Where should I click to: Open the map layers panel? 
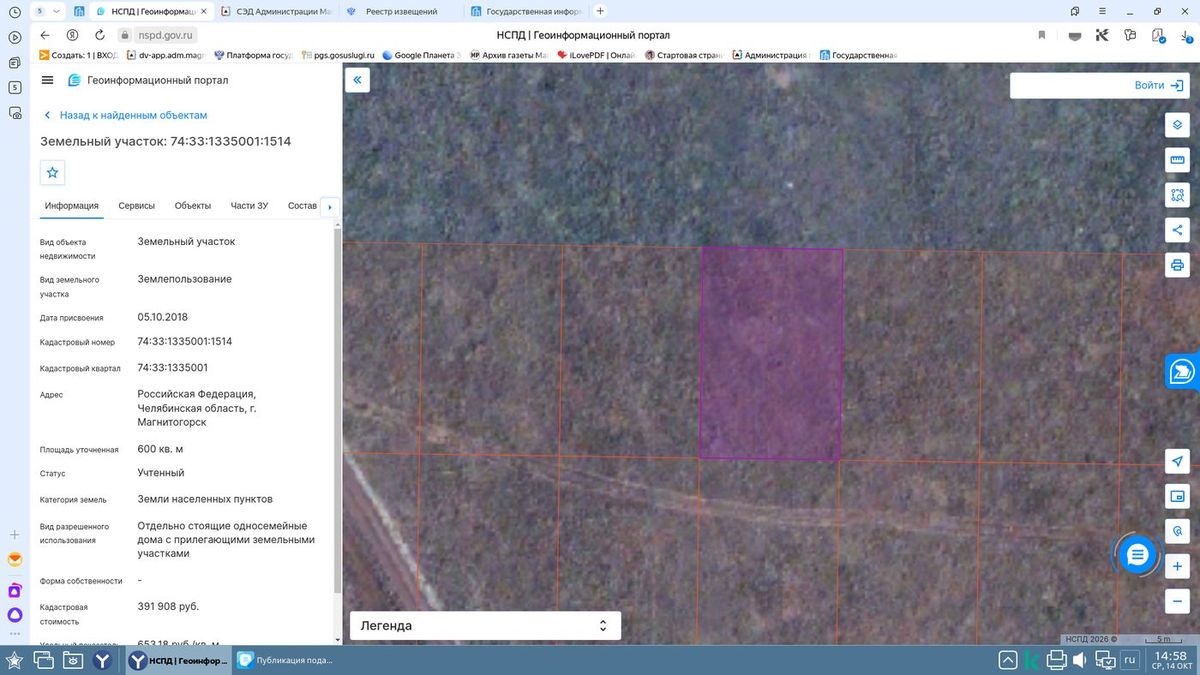[x=1177, y=125]
